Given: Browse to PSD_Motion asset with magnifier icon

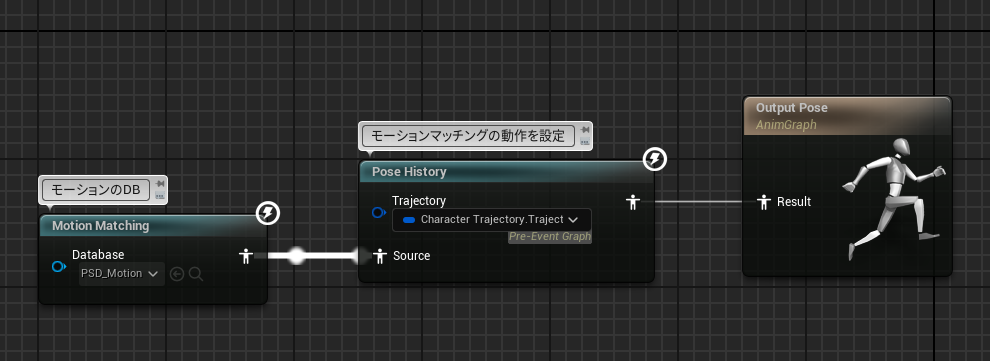Looking at the screenshot, I should pos(196,274).
